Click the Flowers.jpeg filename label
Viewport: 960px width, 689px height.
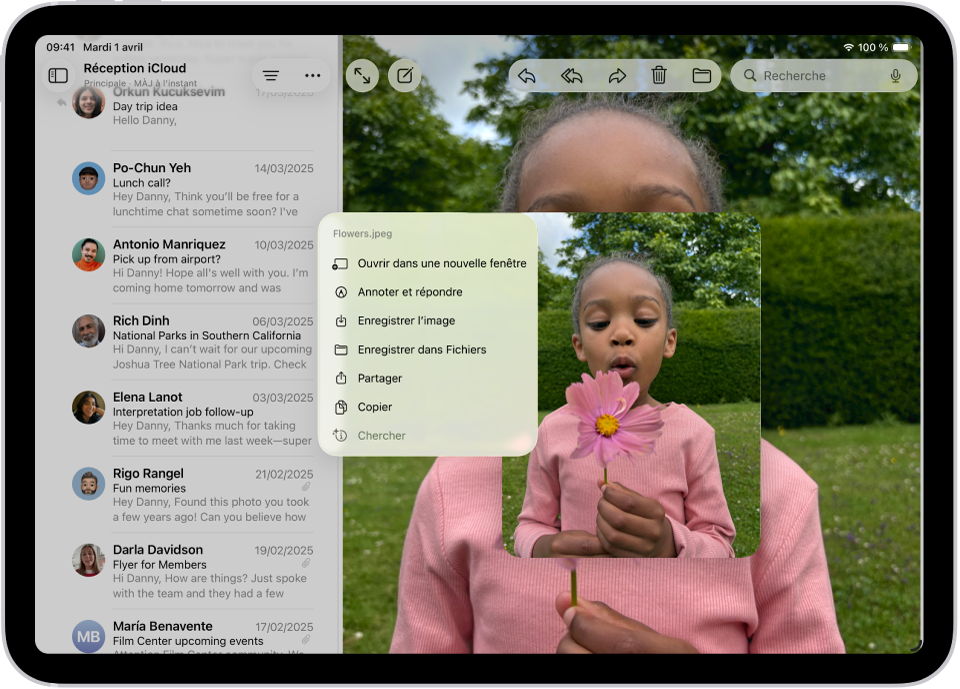(362, 233)
